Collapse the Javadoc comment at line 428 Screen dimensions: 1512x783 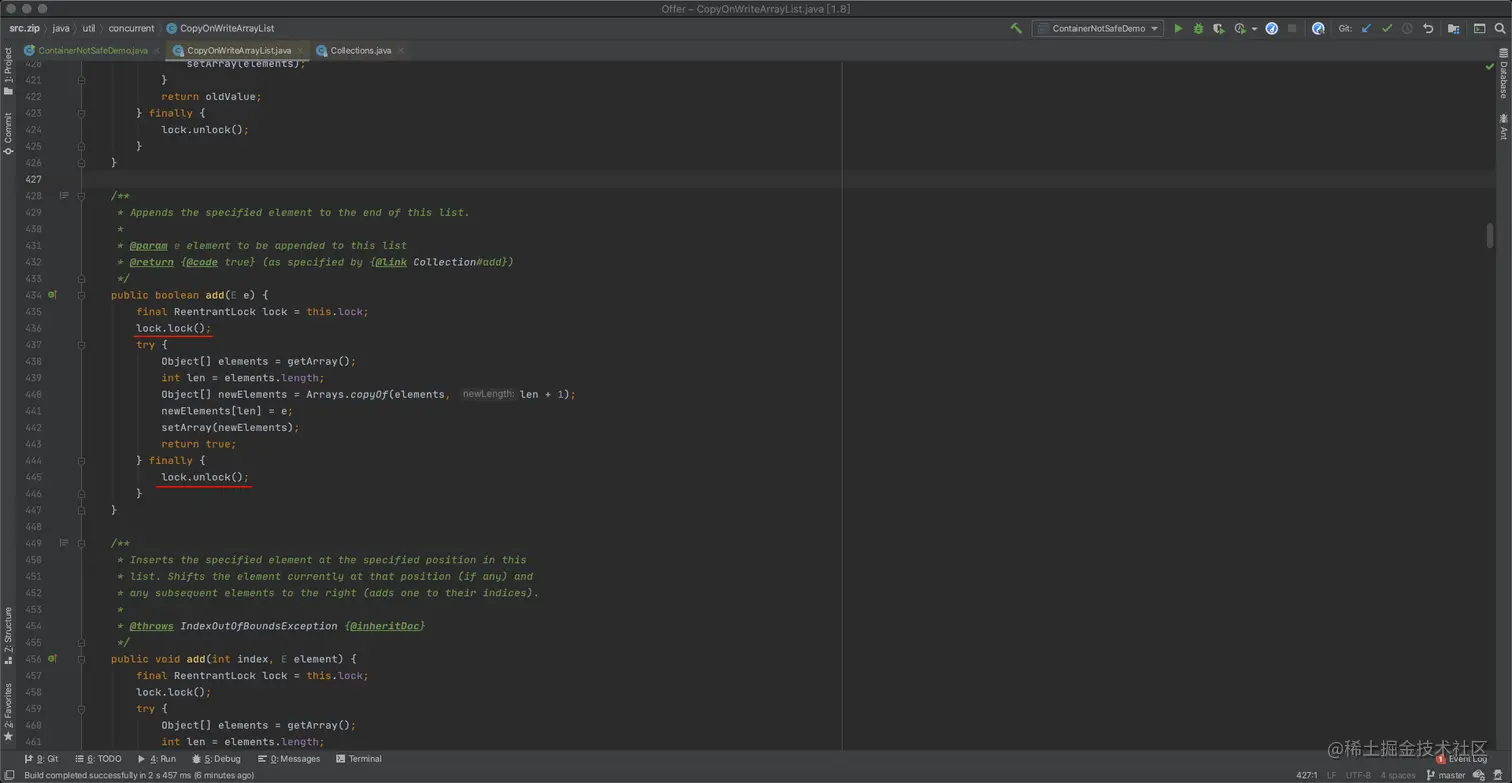82,196
